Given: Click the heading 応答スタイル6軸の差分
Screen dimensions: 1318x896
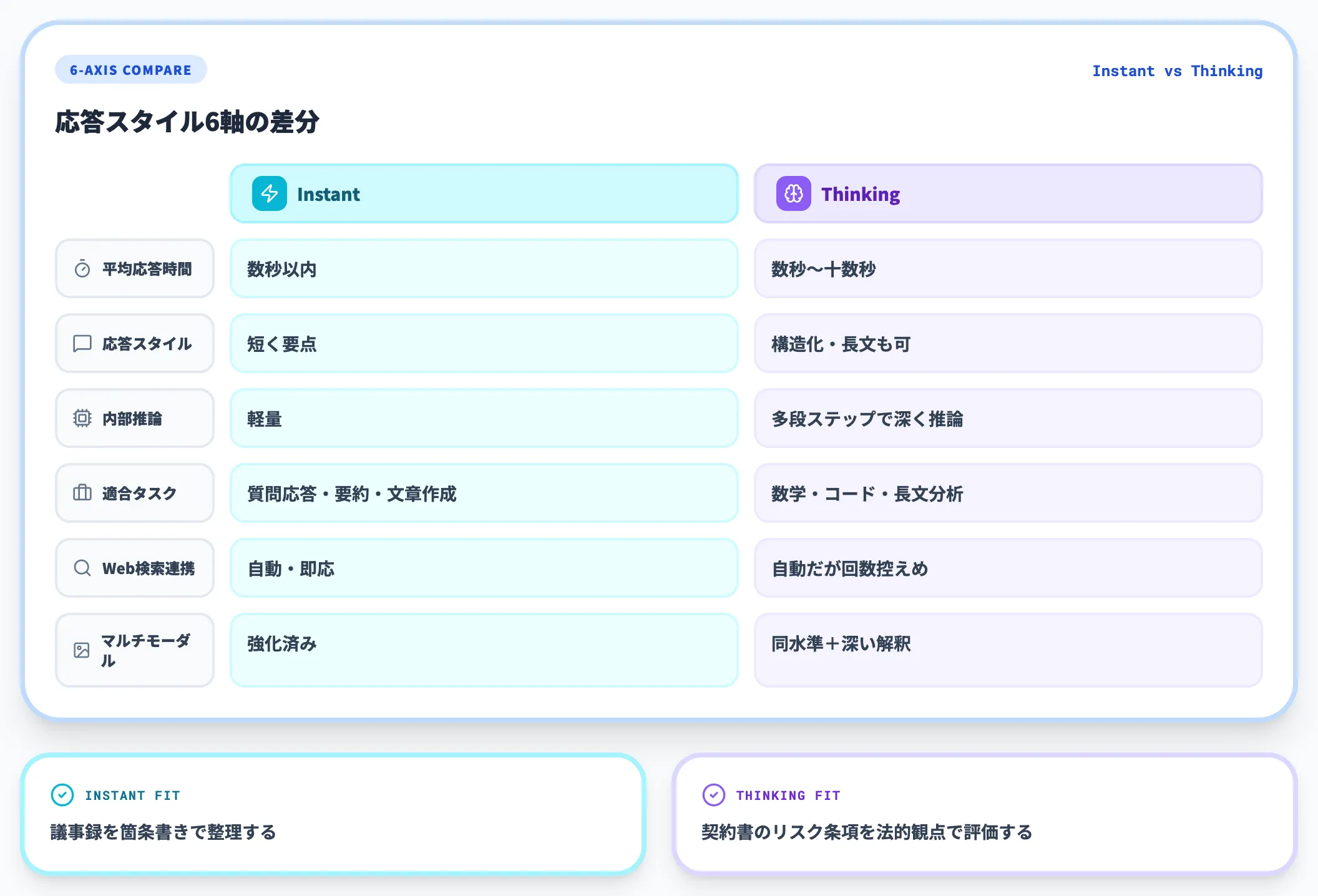Looking at the screenshot, I should [187, 122].
